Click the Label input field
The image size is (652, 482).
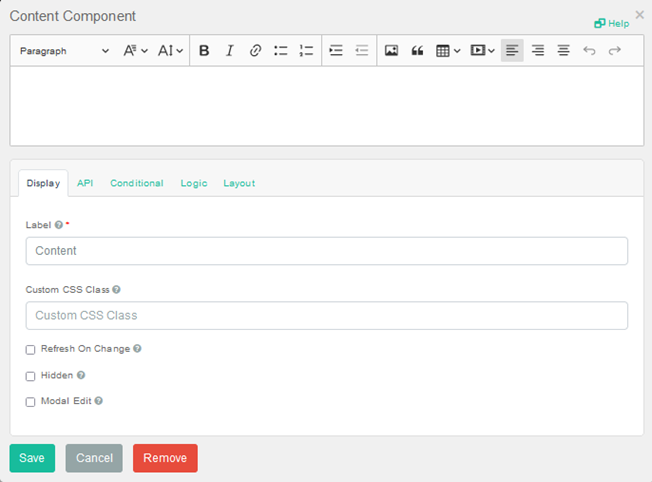point(327,251)
